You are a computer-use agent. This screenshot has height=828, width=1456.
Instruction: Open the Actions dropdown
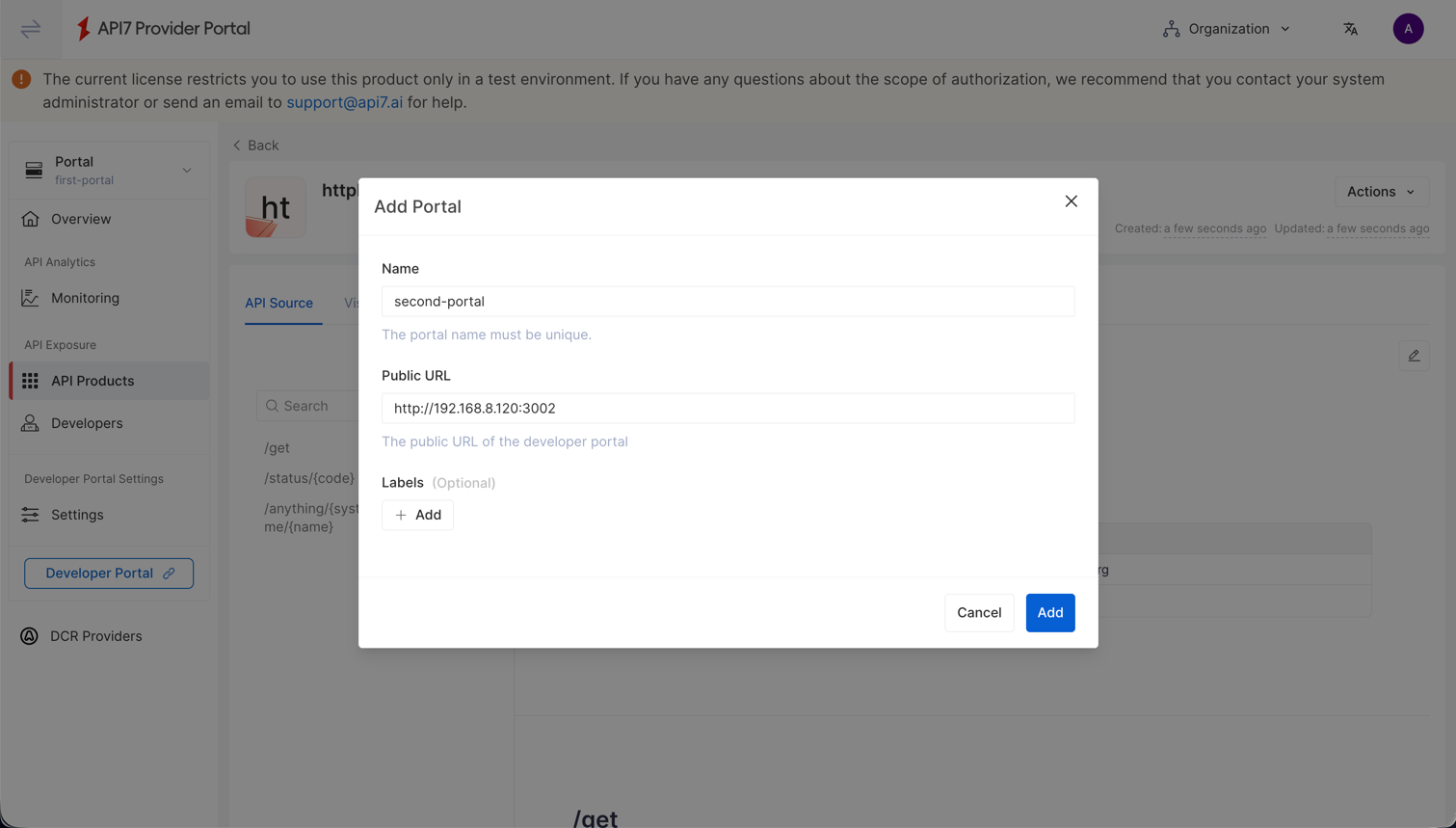point(1380,192)
